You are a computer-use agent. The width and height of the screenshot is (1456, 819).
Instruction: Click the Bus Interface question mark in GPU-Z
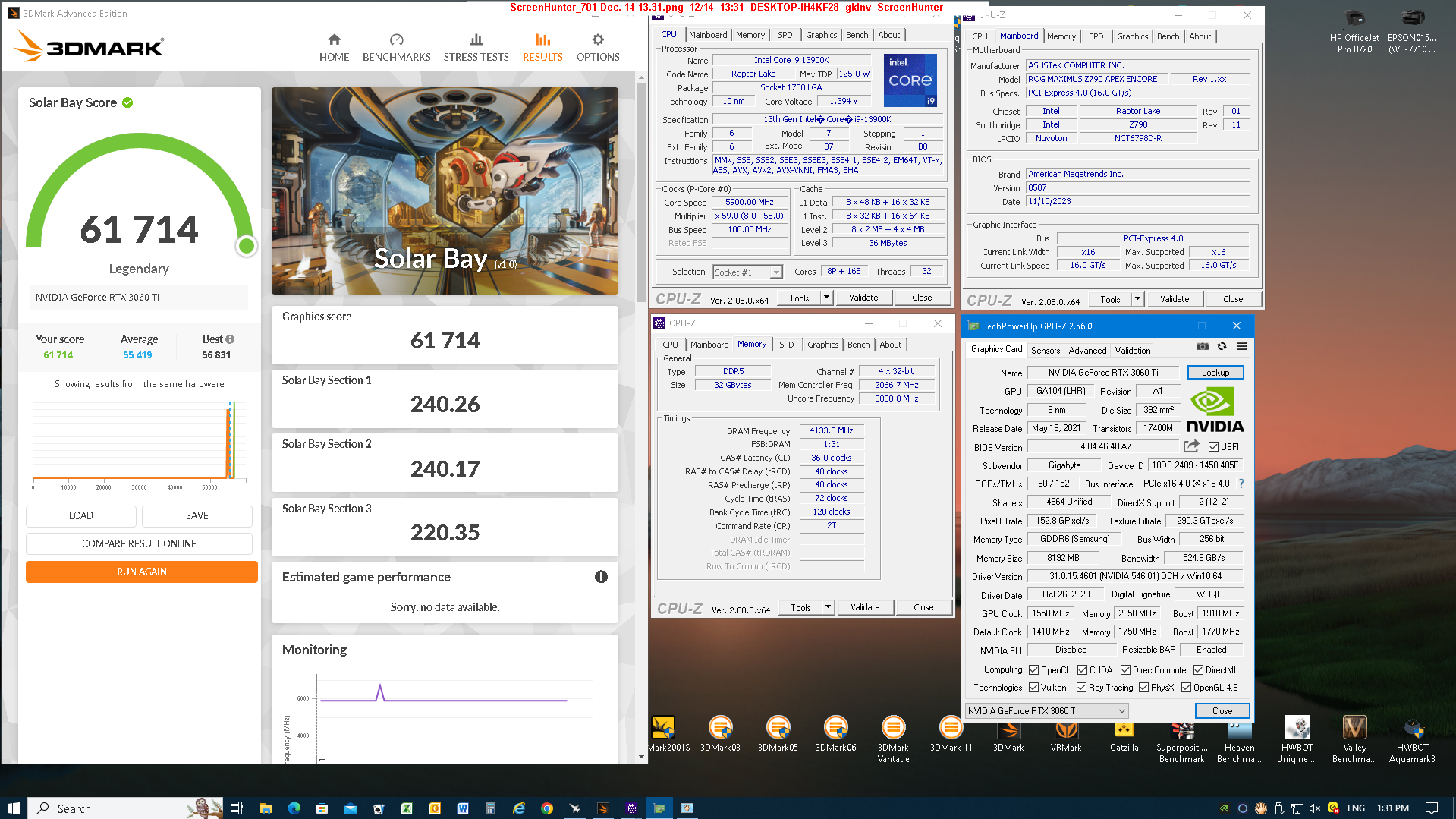1241,484
